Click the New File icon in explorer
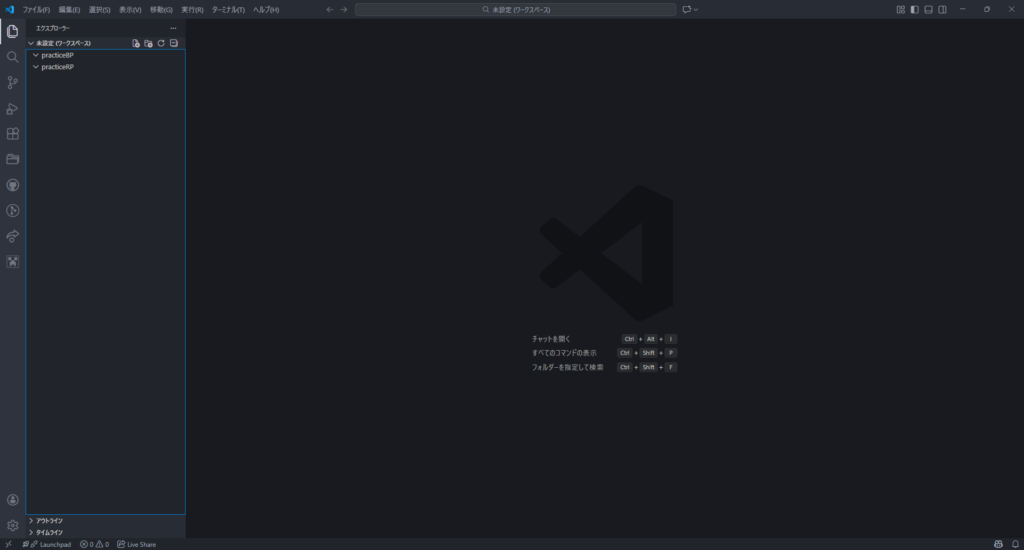1024x550 pixels. [136, 43]
